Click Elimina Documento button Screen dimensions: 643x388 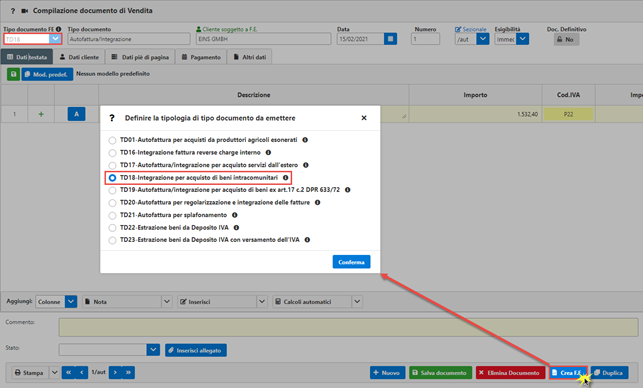[511, 372]
